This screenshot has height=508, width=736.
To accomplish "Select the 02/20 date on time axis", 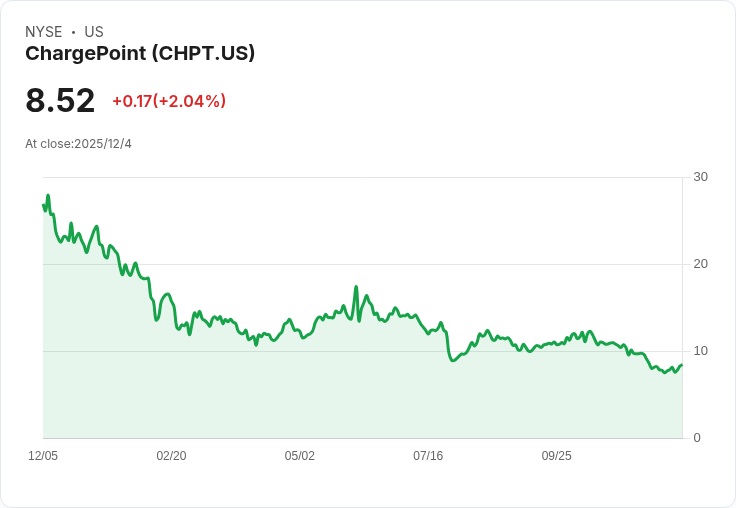I will pyautogui.click(x=171, y=456).
